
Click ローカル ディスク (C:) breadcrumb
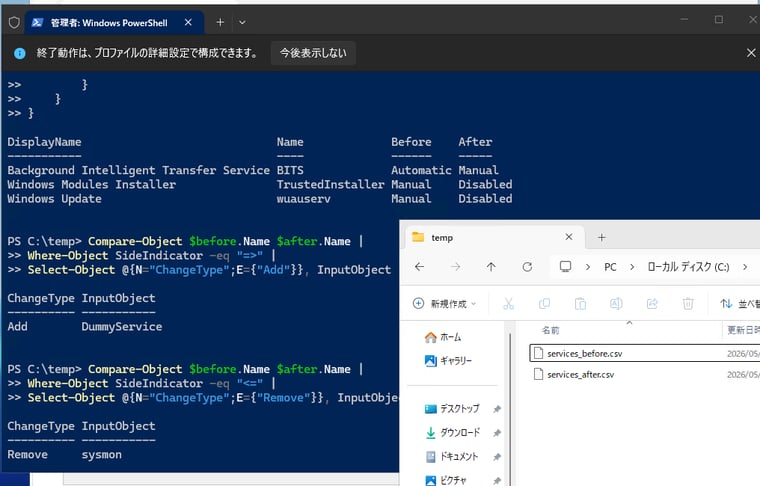tap(688, 267)
